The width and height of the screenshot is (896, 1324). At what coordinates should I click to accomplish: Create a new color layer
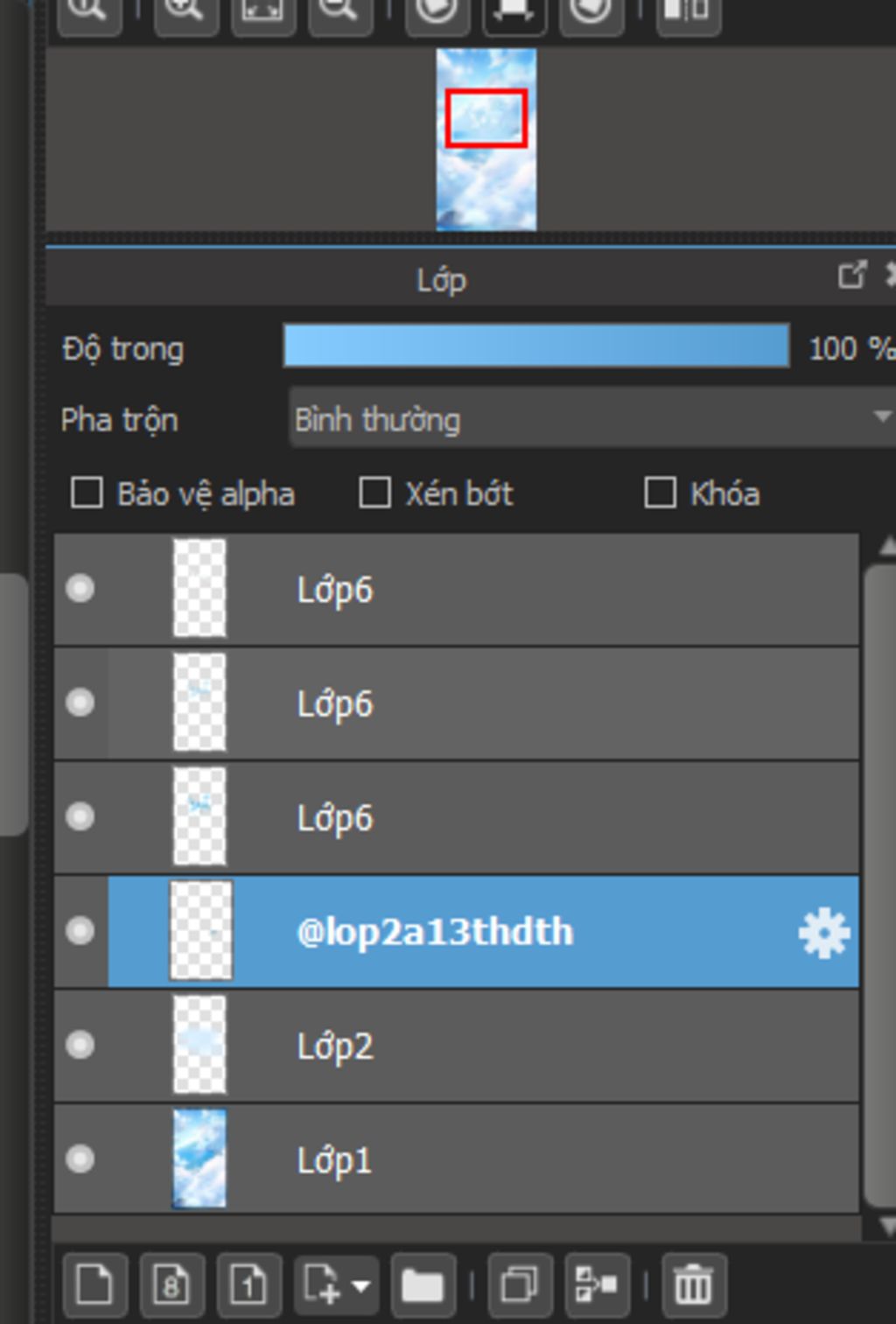94,1285
